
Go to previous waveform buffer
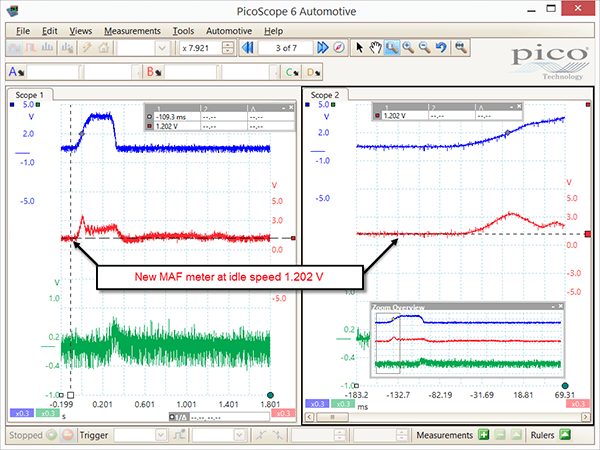point(248,48)
